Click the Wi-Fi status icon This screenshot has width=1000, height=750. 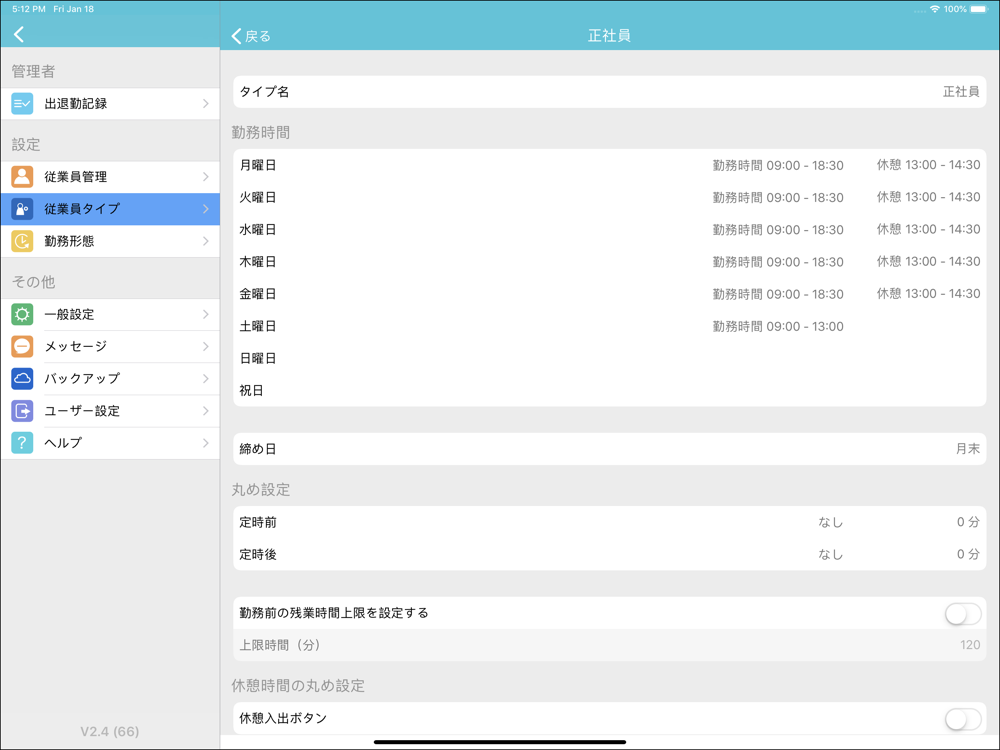[935, 9]
